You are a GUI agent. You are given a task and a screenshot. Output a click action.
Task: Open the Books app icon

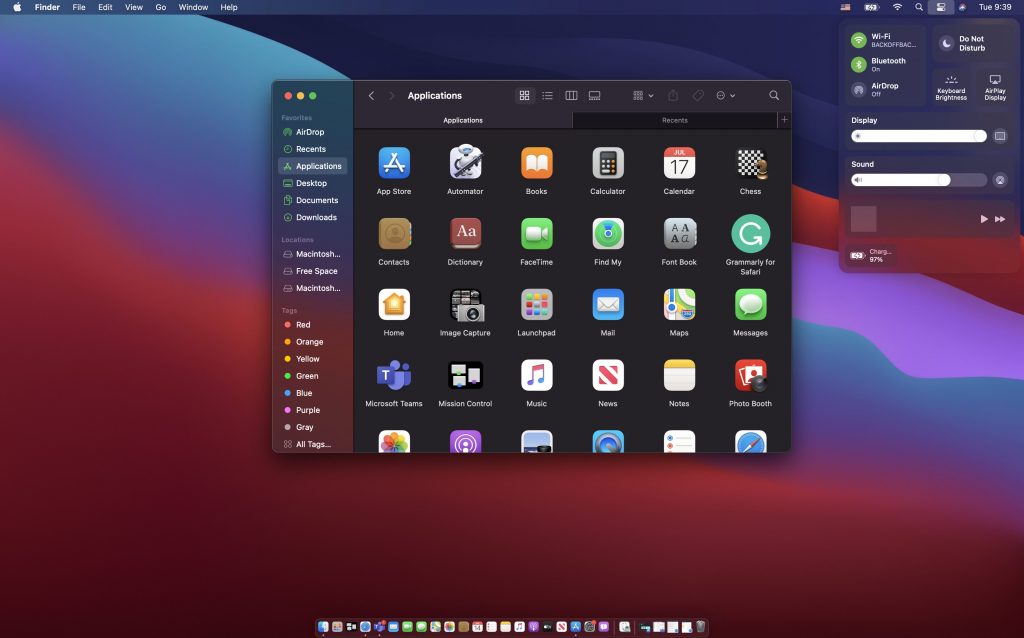[x=536, y=163]
